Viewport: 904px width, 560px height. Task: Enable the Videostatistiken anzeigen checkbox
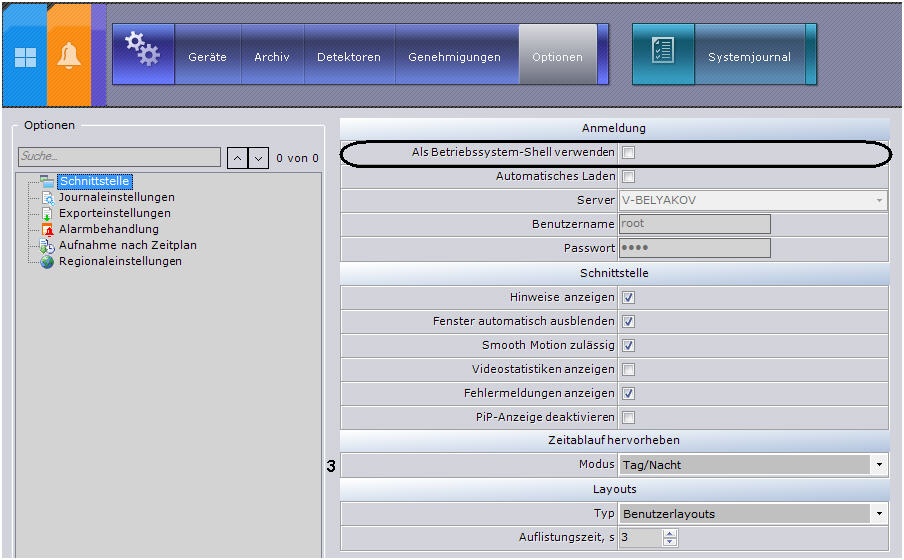tap(629, 370)
